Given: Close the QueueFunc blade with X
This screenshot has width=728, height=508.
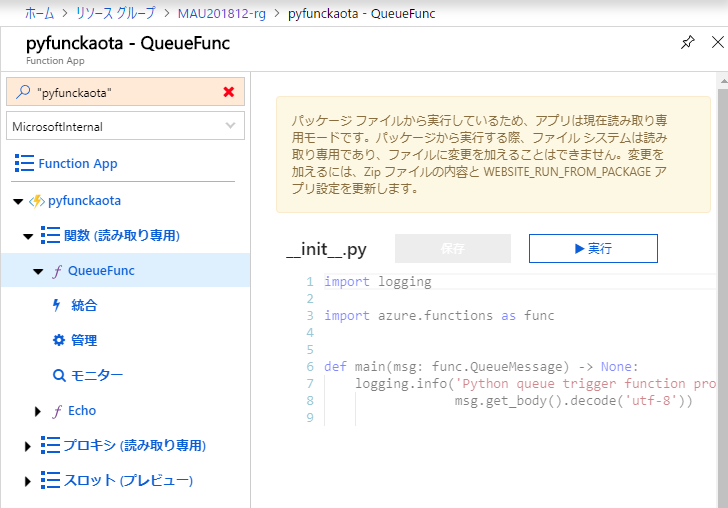Looking at the screenshot, I should [717, 42].
